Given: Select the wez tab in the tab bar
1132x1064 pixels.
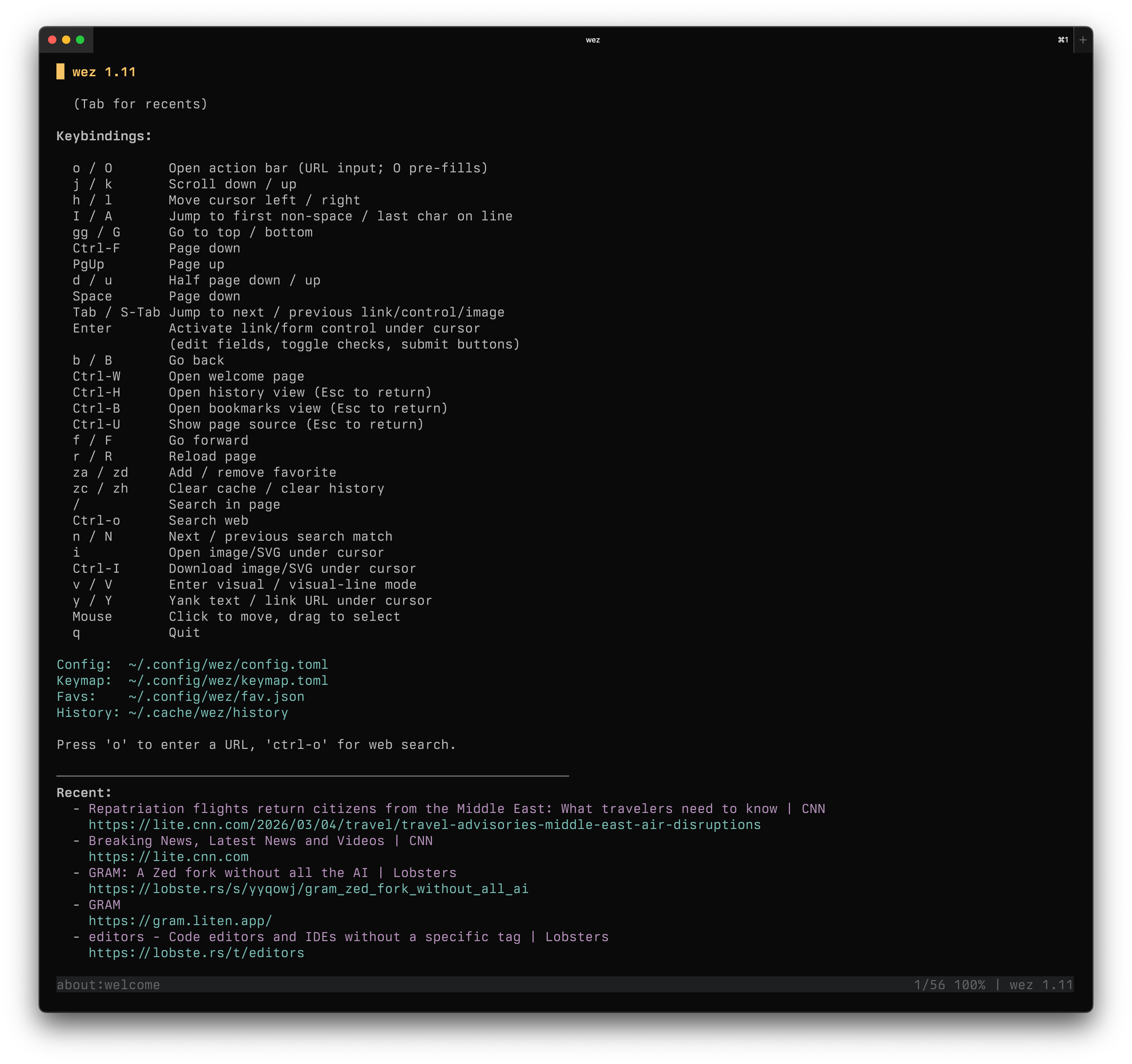Looking at the screenshot, I should [594, 40].
